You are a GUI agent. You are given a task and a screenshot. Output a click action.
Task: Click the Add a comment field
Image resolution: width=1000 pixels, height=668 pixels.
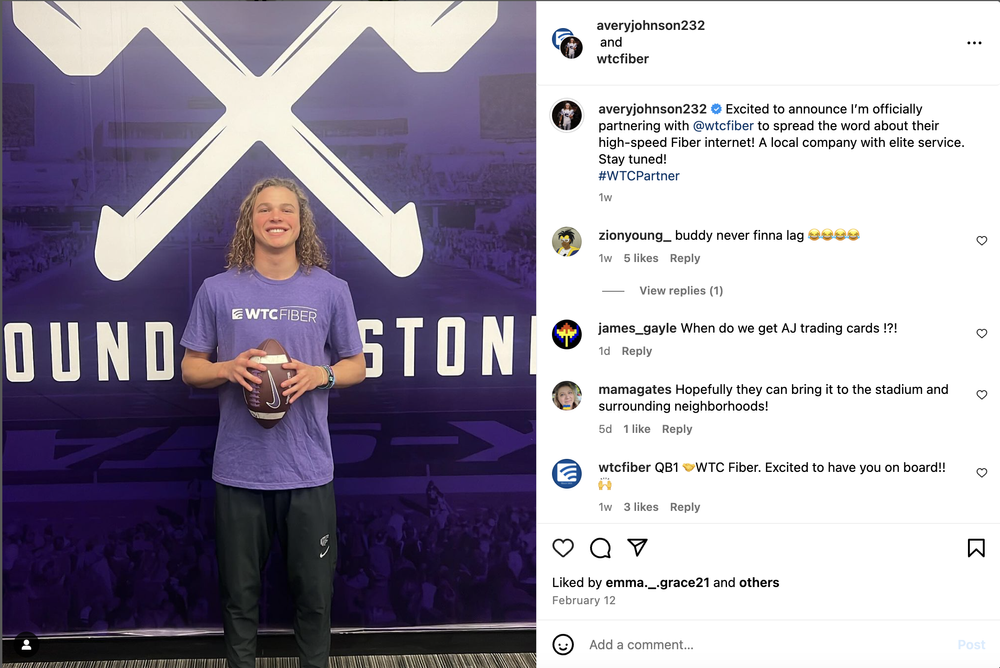[765, 644]
